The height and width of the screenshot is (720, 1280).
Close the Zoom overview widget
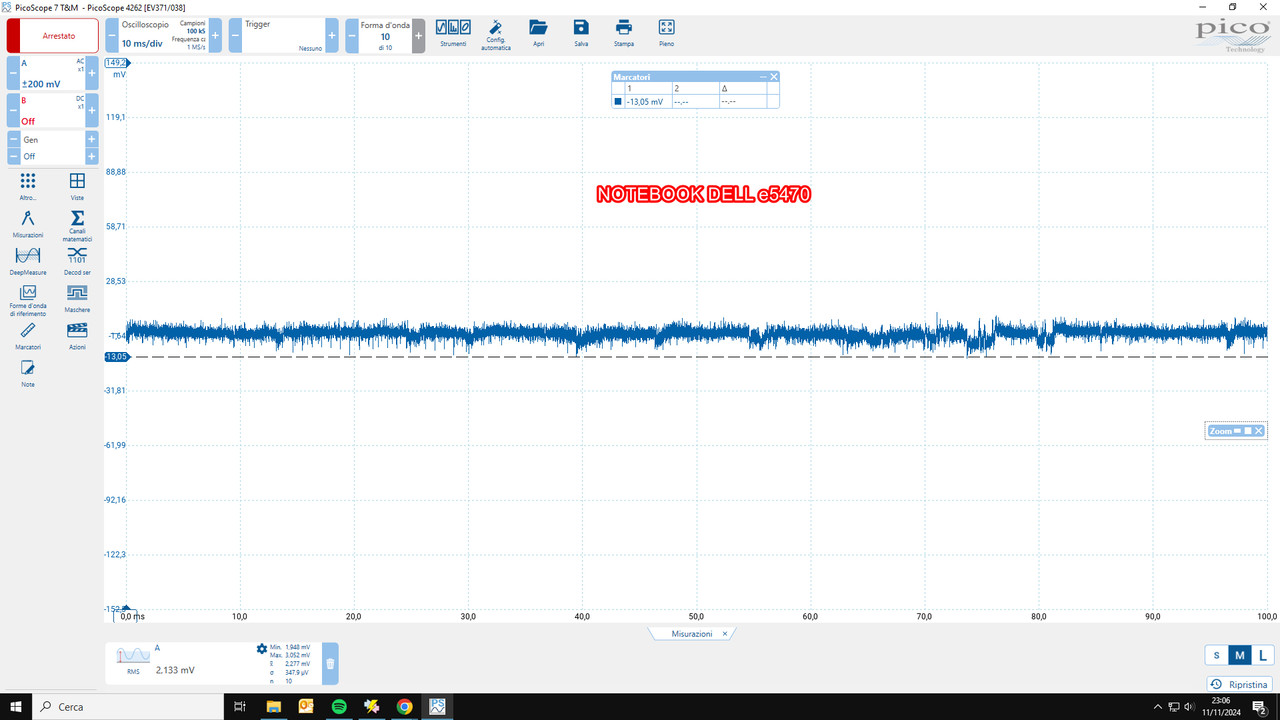(x=1259, y=431)
